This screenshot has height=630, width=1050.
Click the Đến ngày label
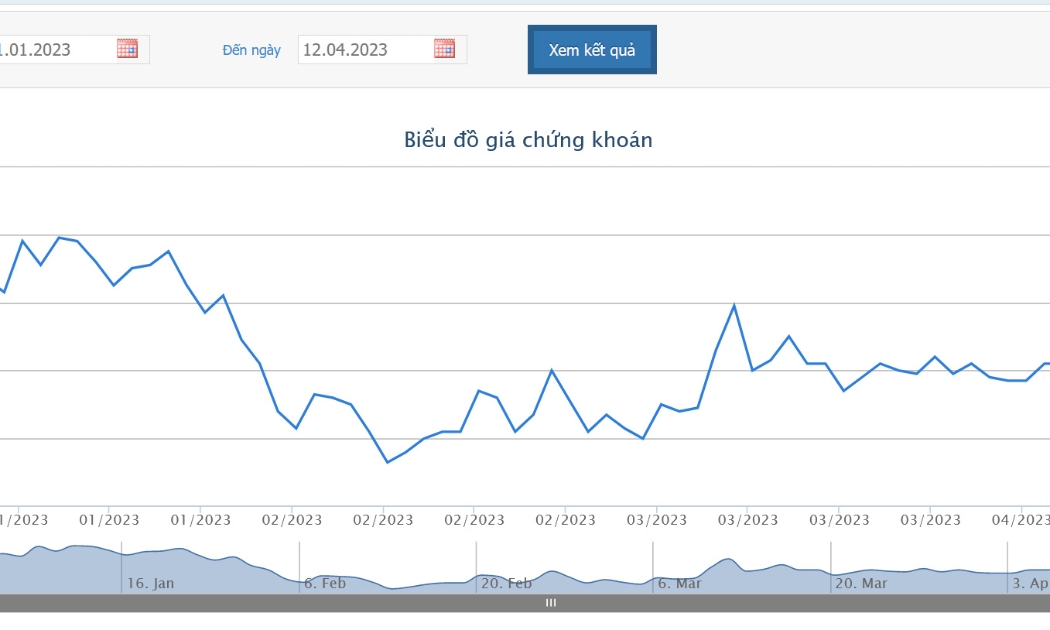pos(251,50)
